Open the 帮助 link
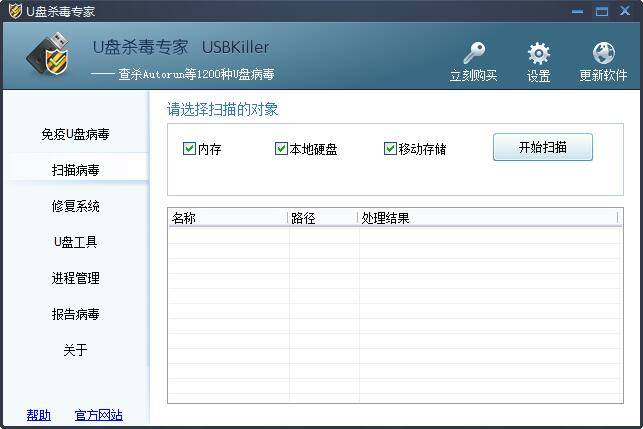 (39, 415)
